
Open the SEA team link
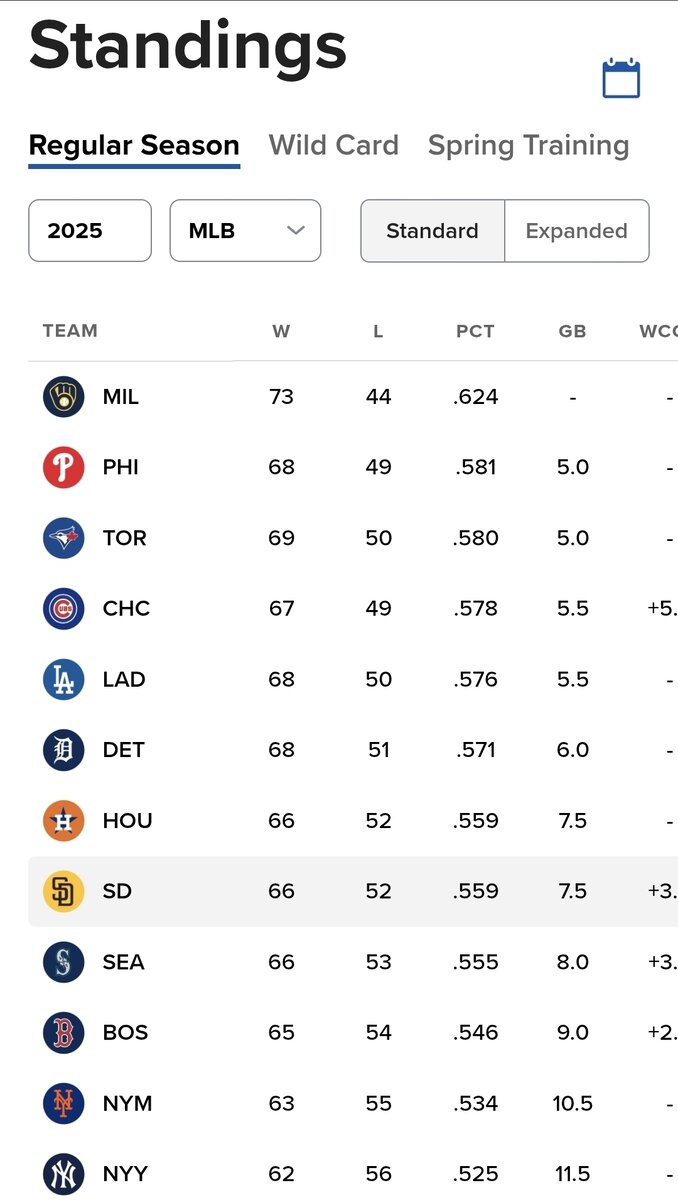pos(123,962)
